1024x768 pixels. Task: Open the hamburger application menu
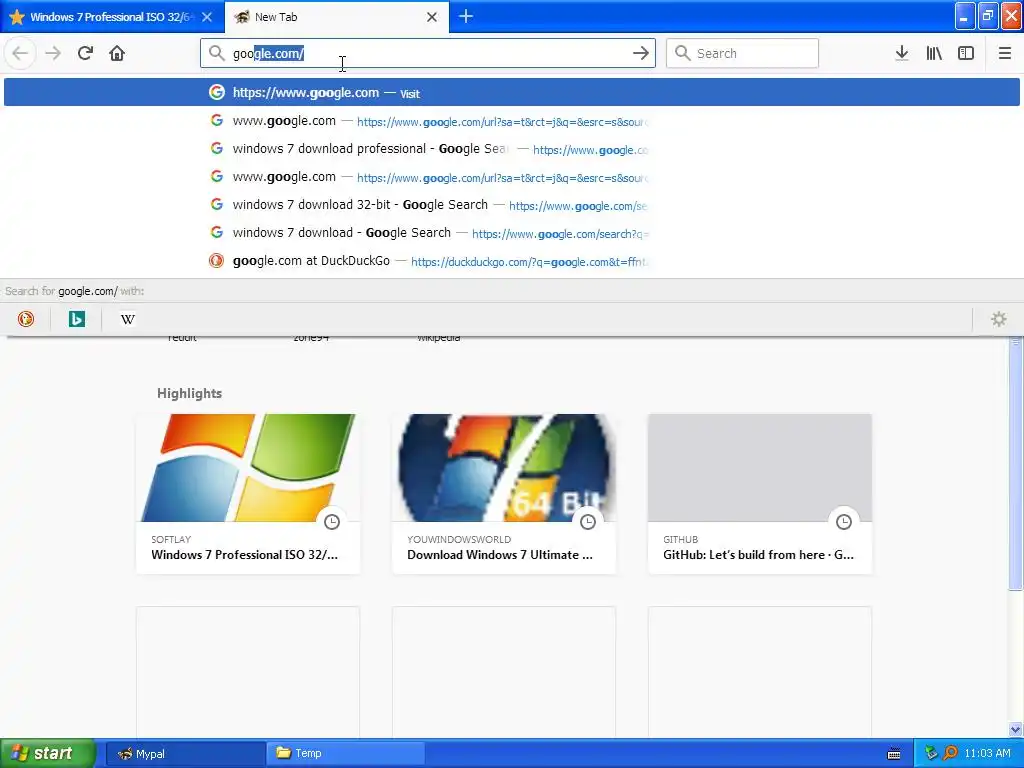click(x=1004, y=53)
